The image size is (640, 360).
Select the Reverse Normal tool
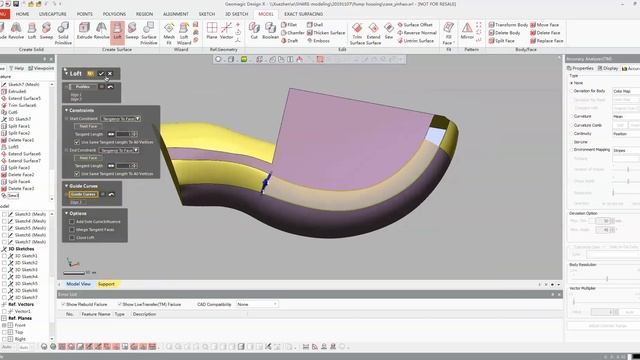[417, 33]
